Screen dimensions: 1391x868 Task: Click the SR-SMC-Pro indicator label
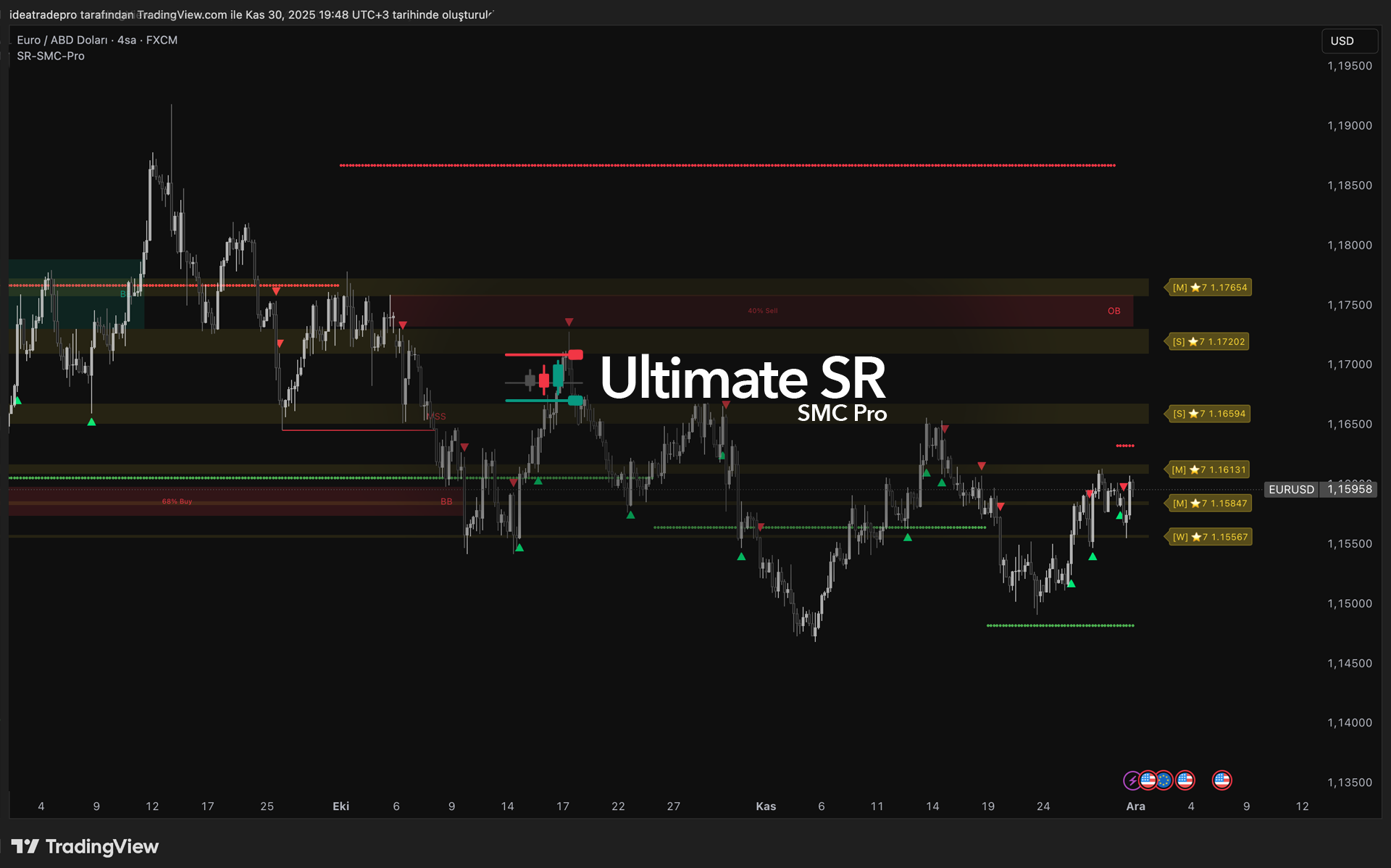(x=51, y=57)
